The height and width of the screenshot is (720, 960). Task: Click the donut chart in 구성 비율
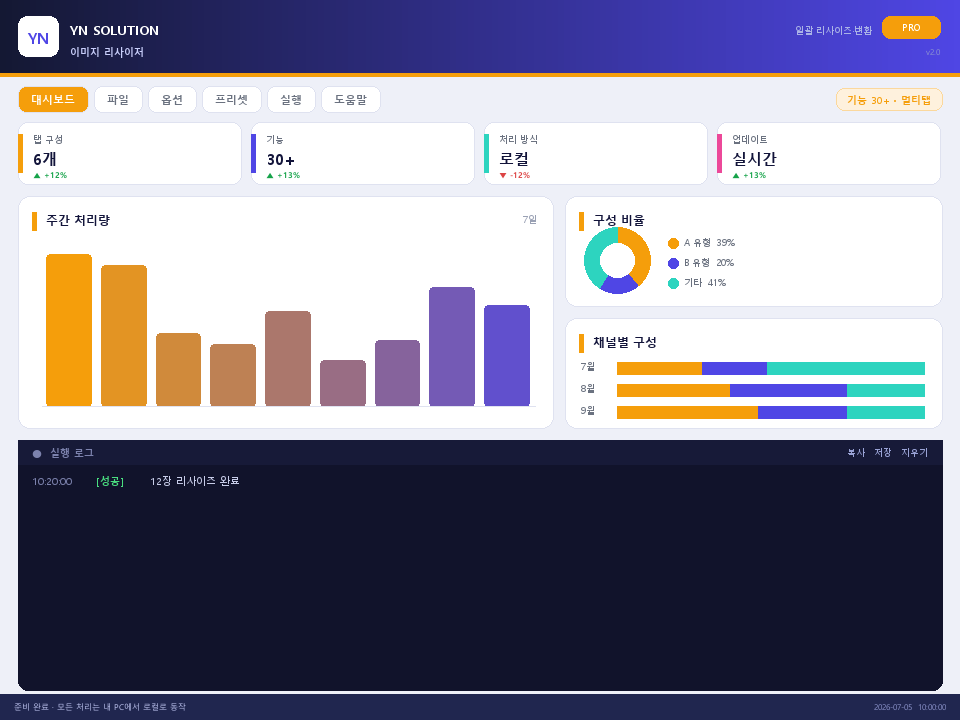point(617,260)
